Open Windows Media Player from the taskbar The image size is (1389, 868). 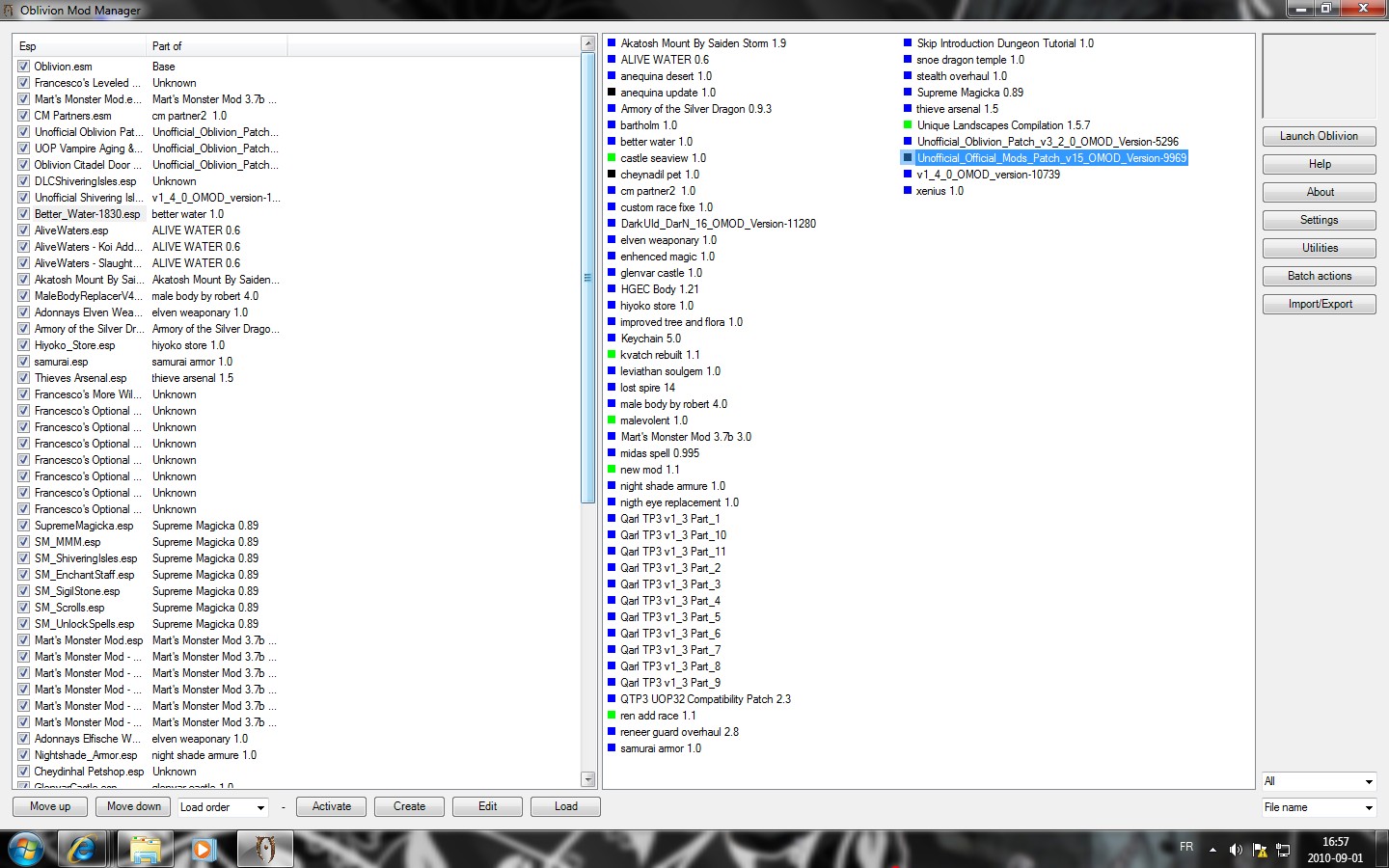[x=203, y=849]
